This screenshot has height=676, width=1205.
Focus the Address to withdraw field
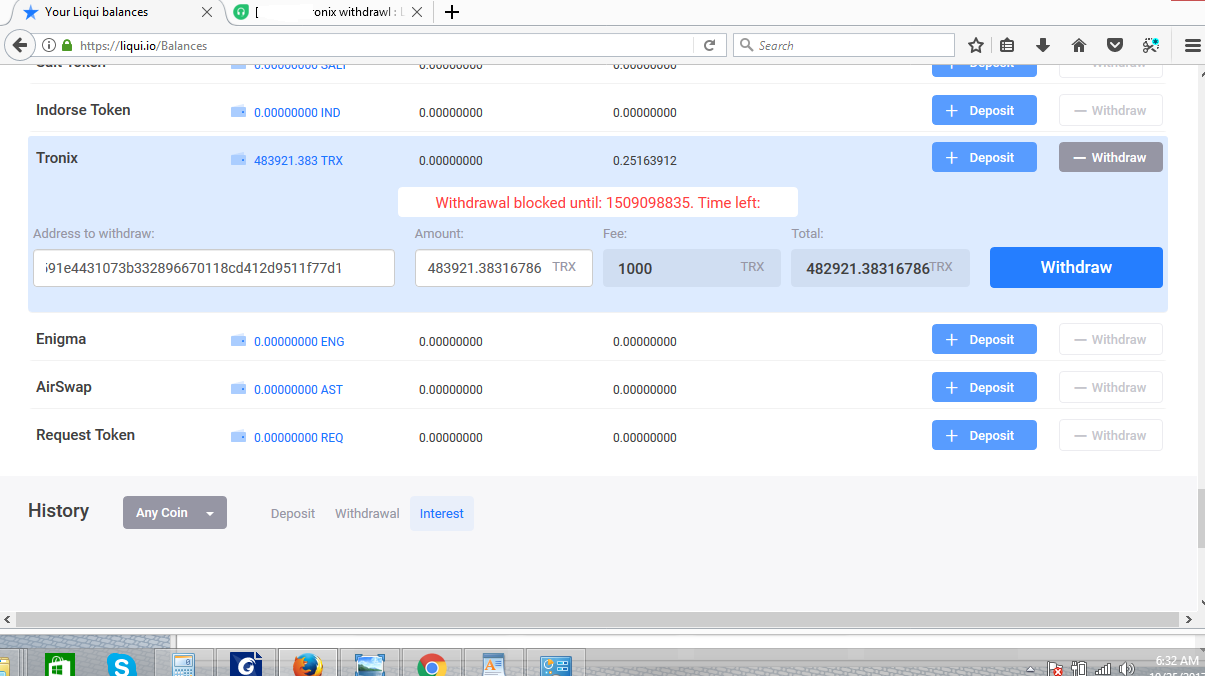pyautogui.click(x=214, y=268)
